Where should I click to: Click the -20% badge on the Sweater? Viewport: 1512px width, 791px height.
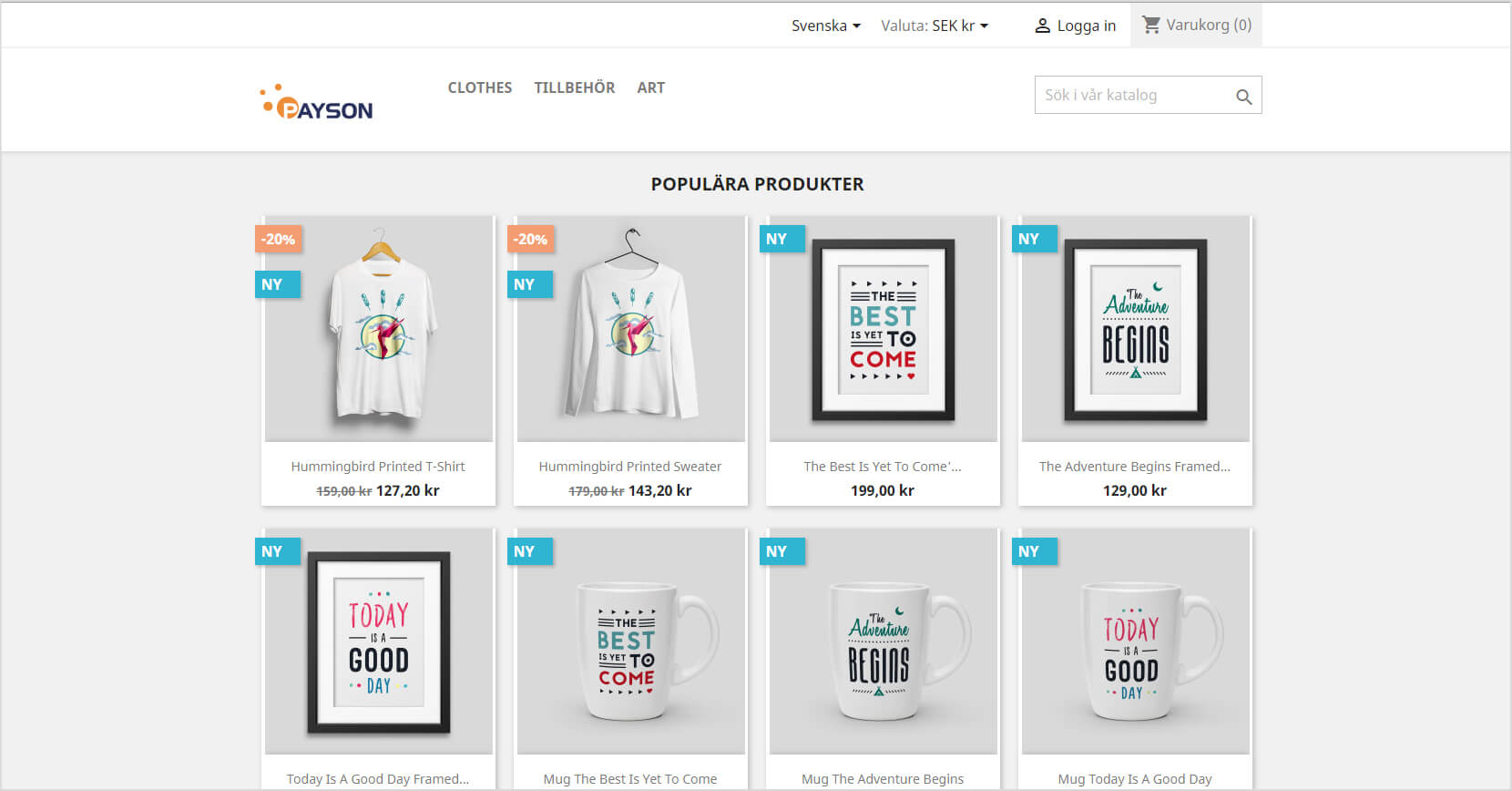point(530,239)
